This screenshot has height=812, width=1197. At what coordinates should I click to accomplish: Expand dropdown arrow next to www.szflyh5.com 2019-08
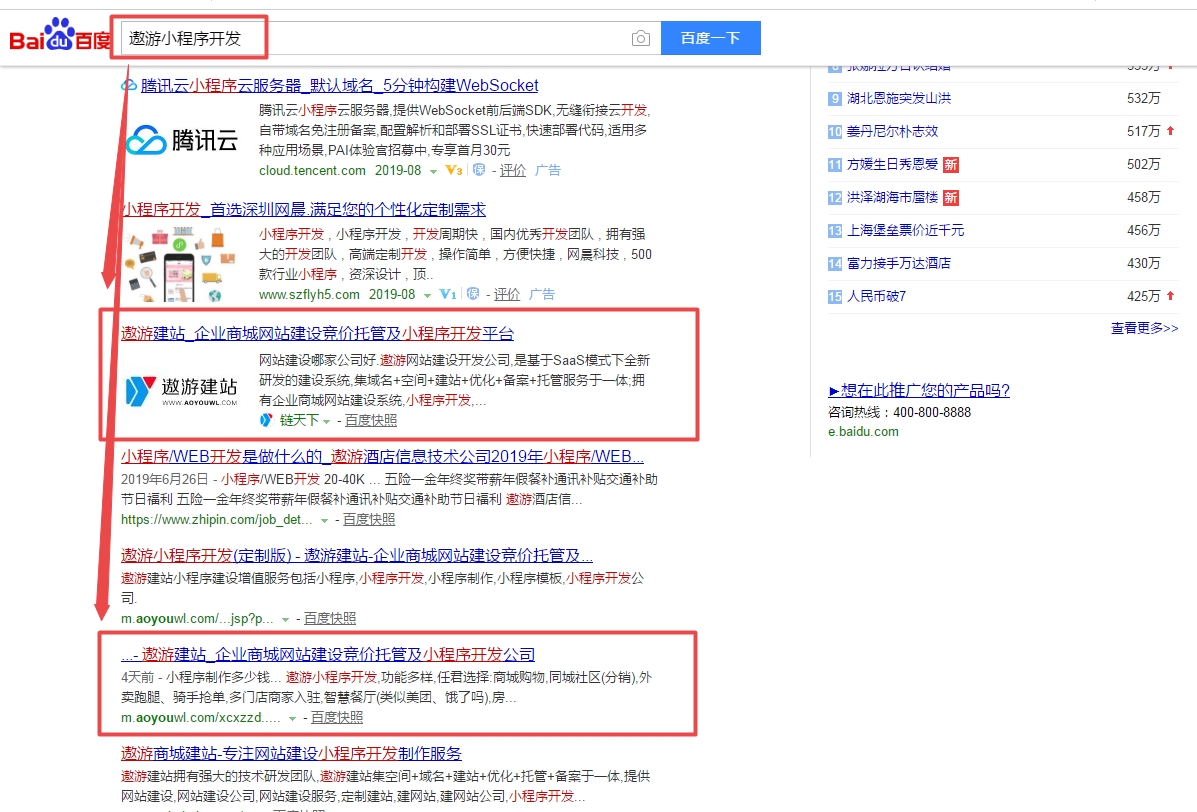tap(428, 295)
